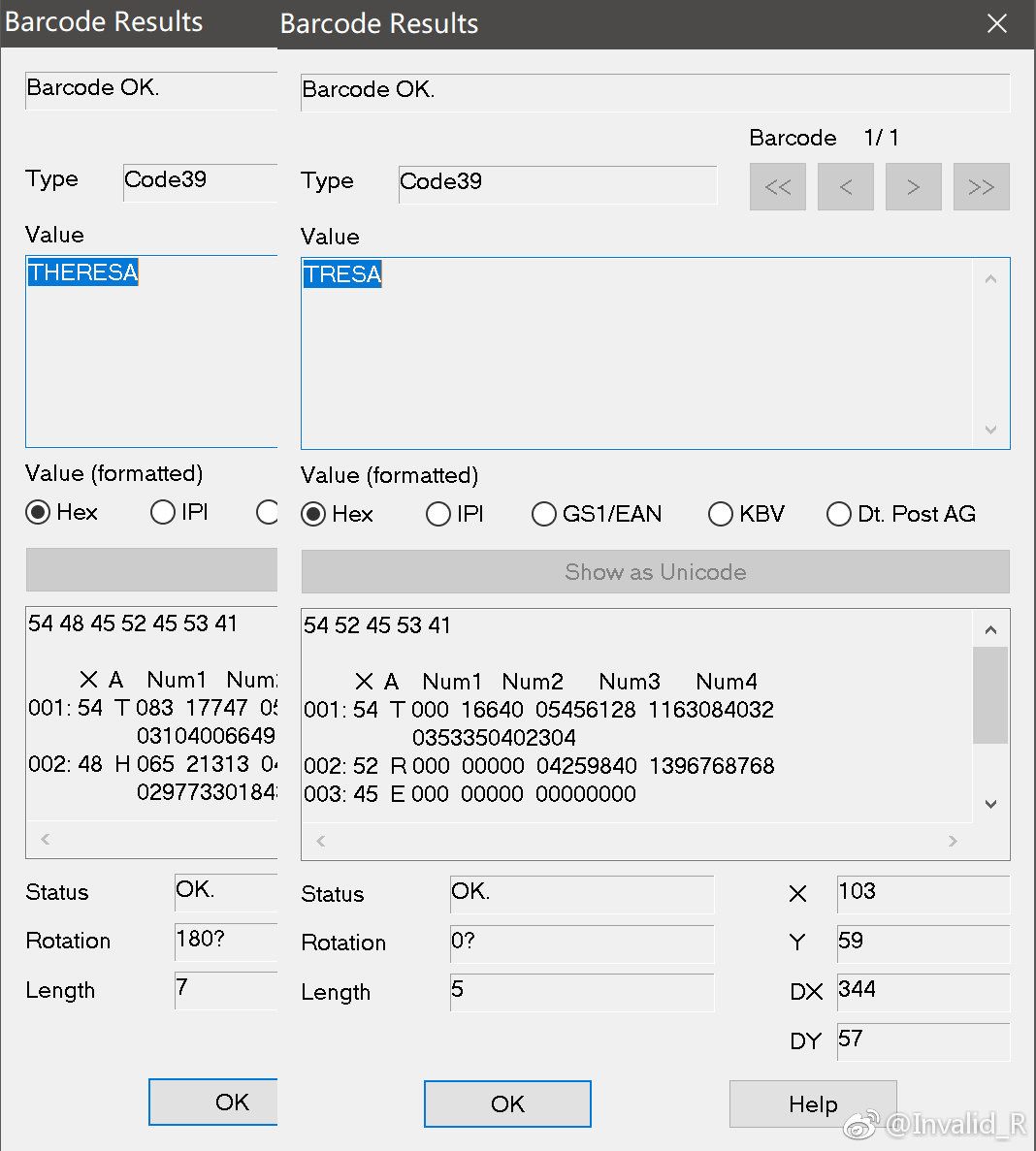Image resolution: width=1036 pixels, height=1151 pixels.
Task: Click Type field in left dialog
Action: click(x=200, y=182)
